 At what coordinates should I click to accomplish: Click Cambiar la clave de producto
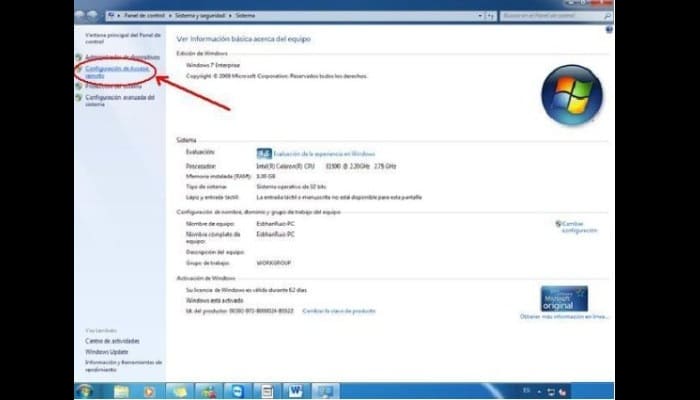click(x=339, y=311)
